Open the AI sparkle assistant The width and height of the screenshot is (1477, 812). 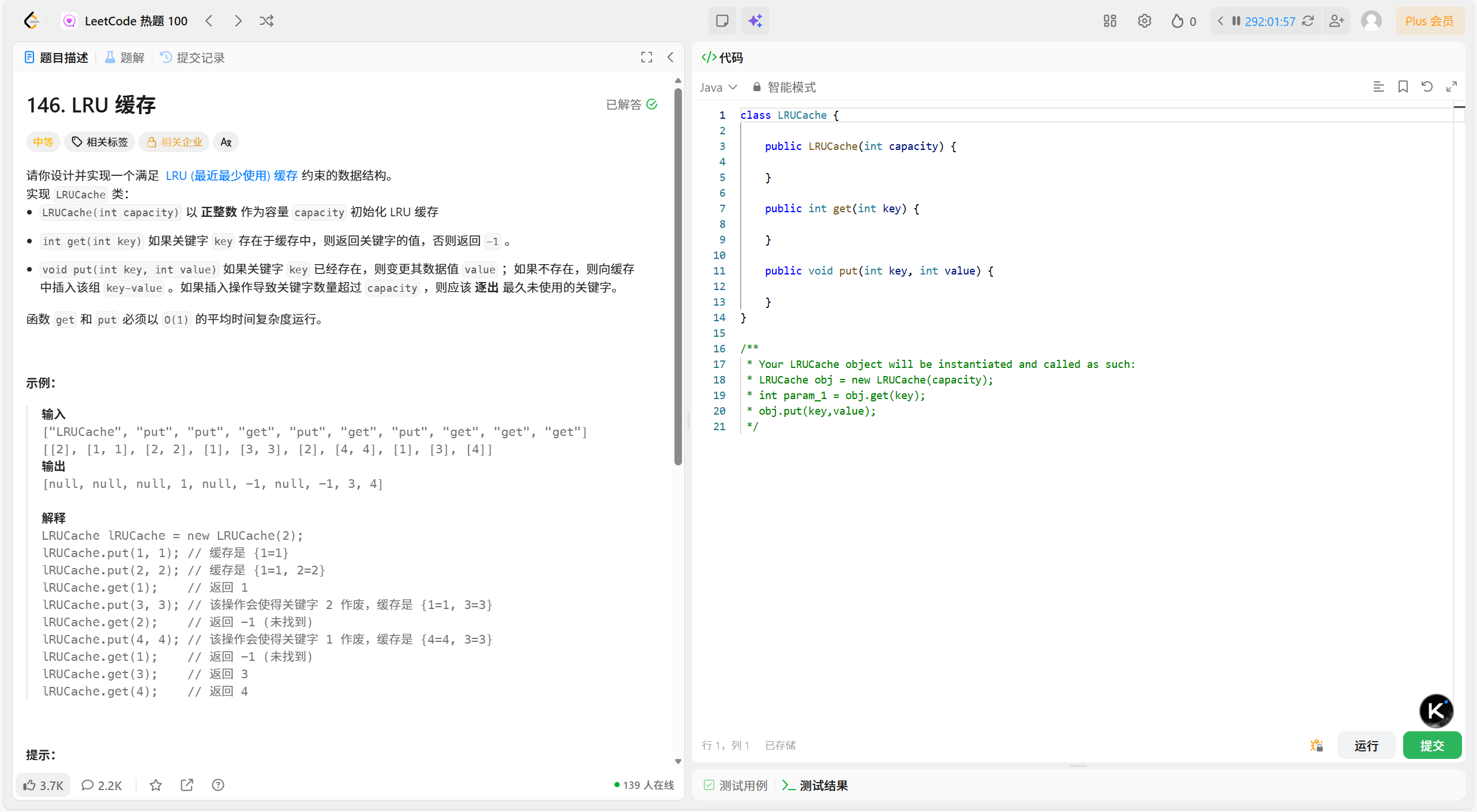click(x=755, y=21)
